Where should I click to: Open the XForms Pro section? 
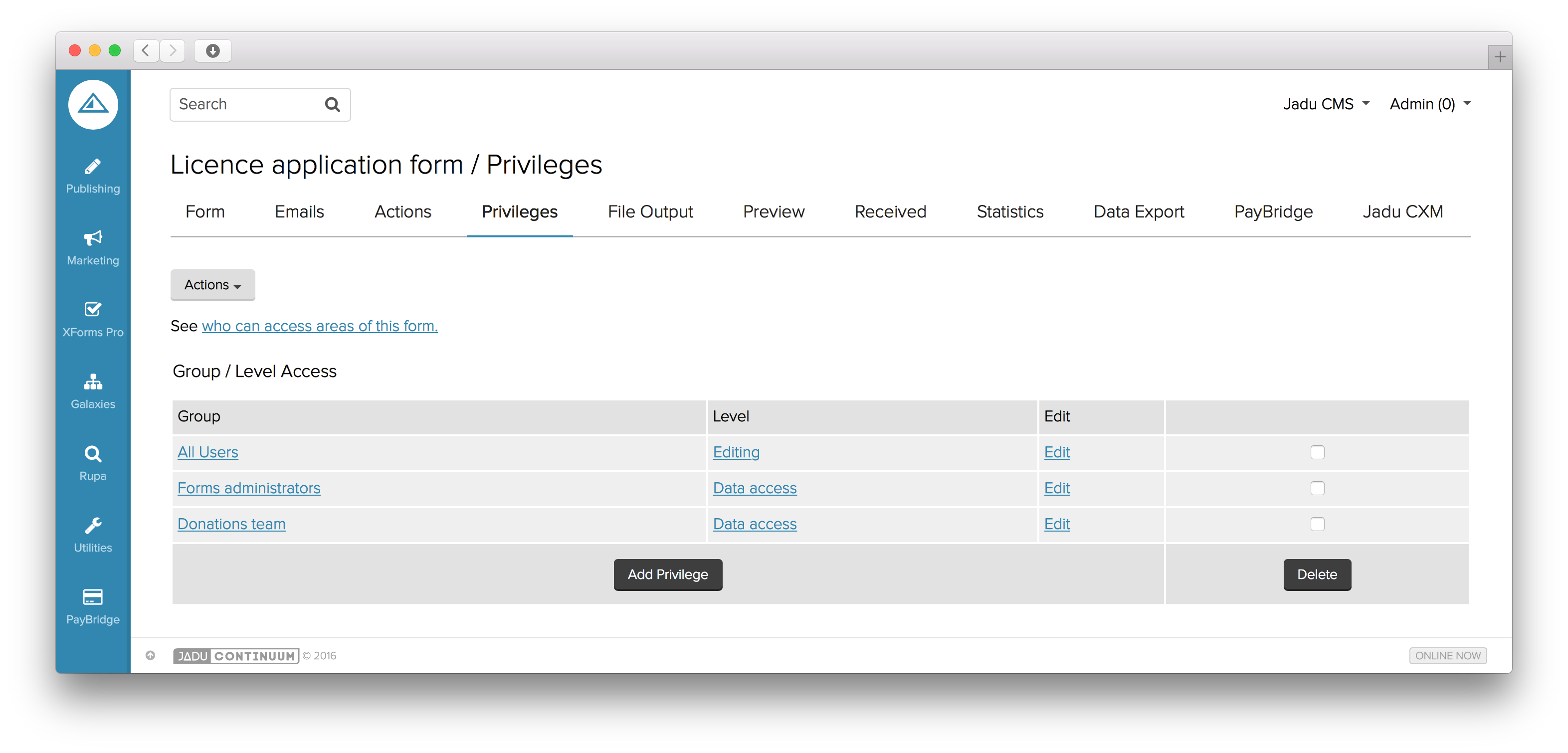pyautogui.click(x=93, y=320)
